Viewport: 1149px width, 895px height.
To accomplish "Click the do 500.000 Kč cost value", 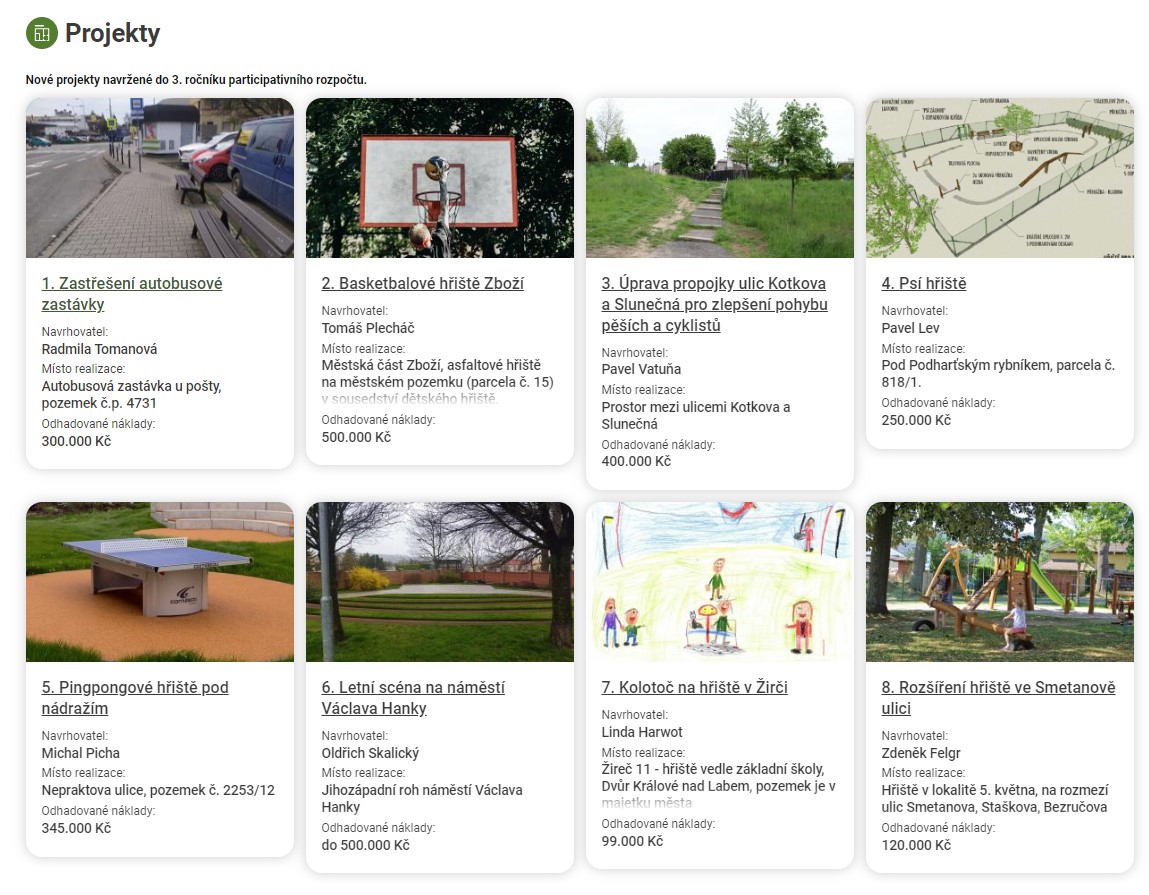I will click(366, 844).
